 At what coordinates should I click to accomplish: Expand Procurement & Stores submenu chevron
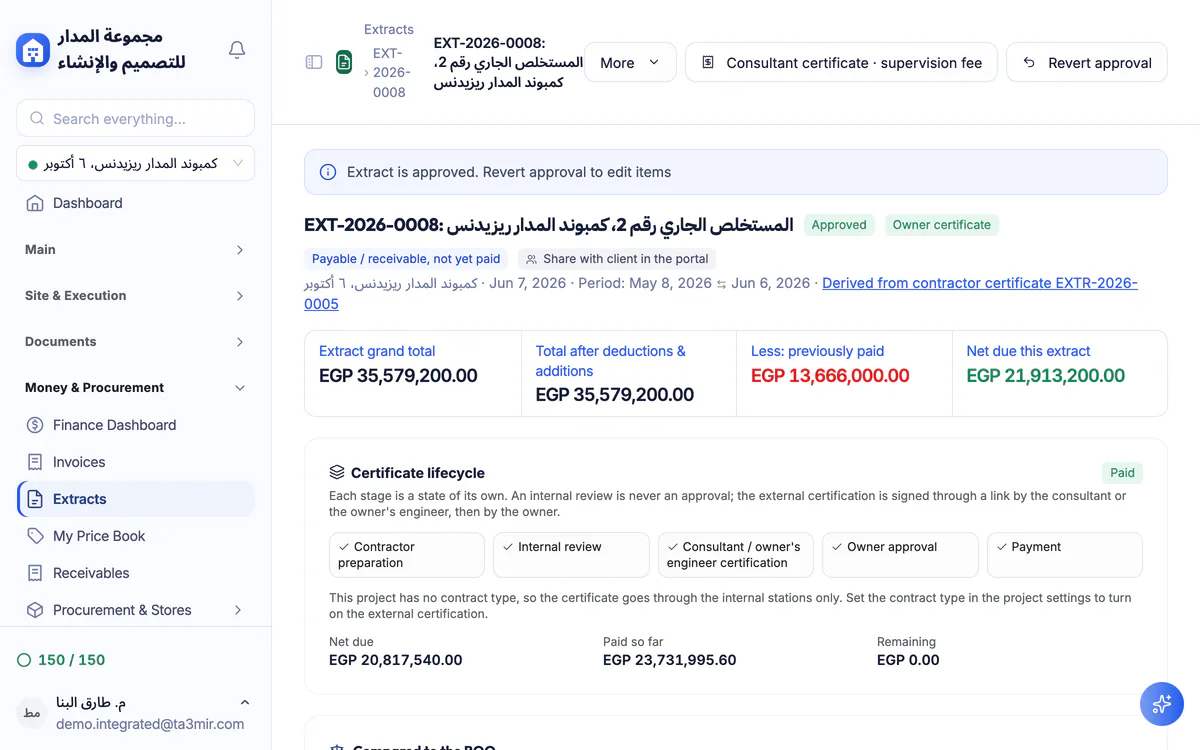click(237, 610)
